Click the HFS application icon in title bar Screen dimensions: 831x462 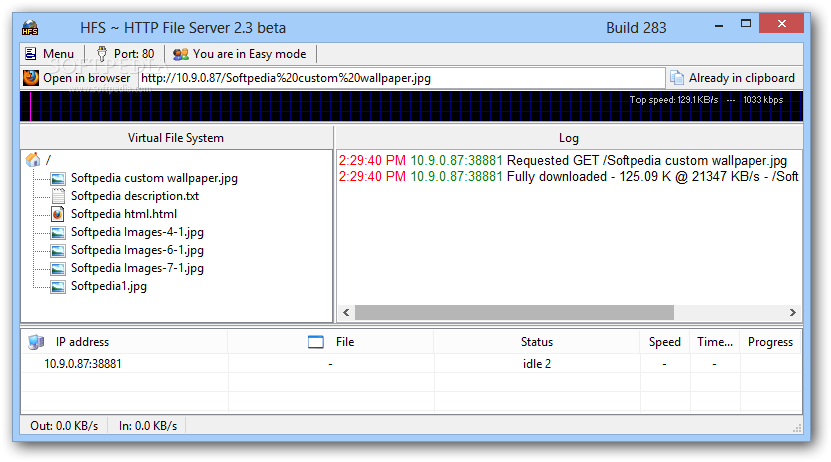pyautogui.click(x=31, y=27)
